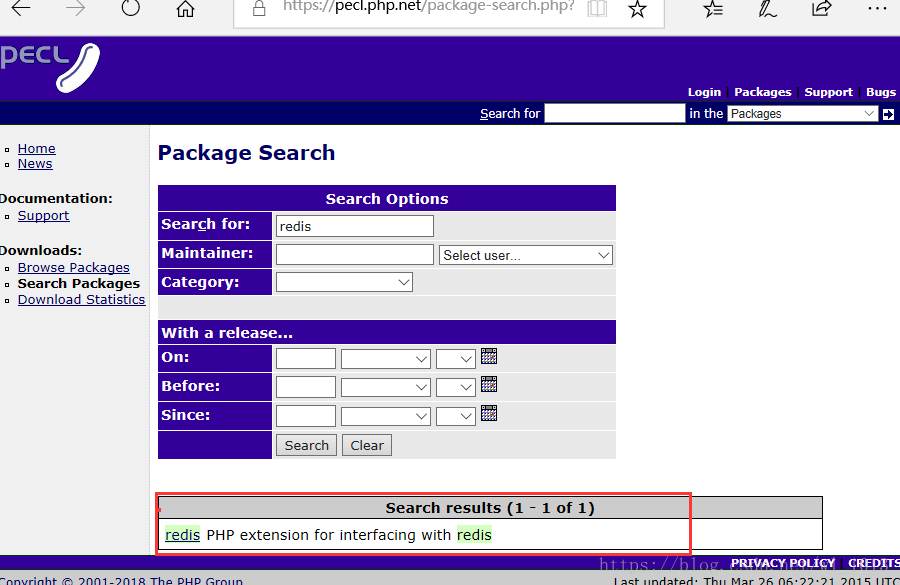Open the Select user dropdown
900x585 pixels.
pyautogui.click(x=526, y=255)
